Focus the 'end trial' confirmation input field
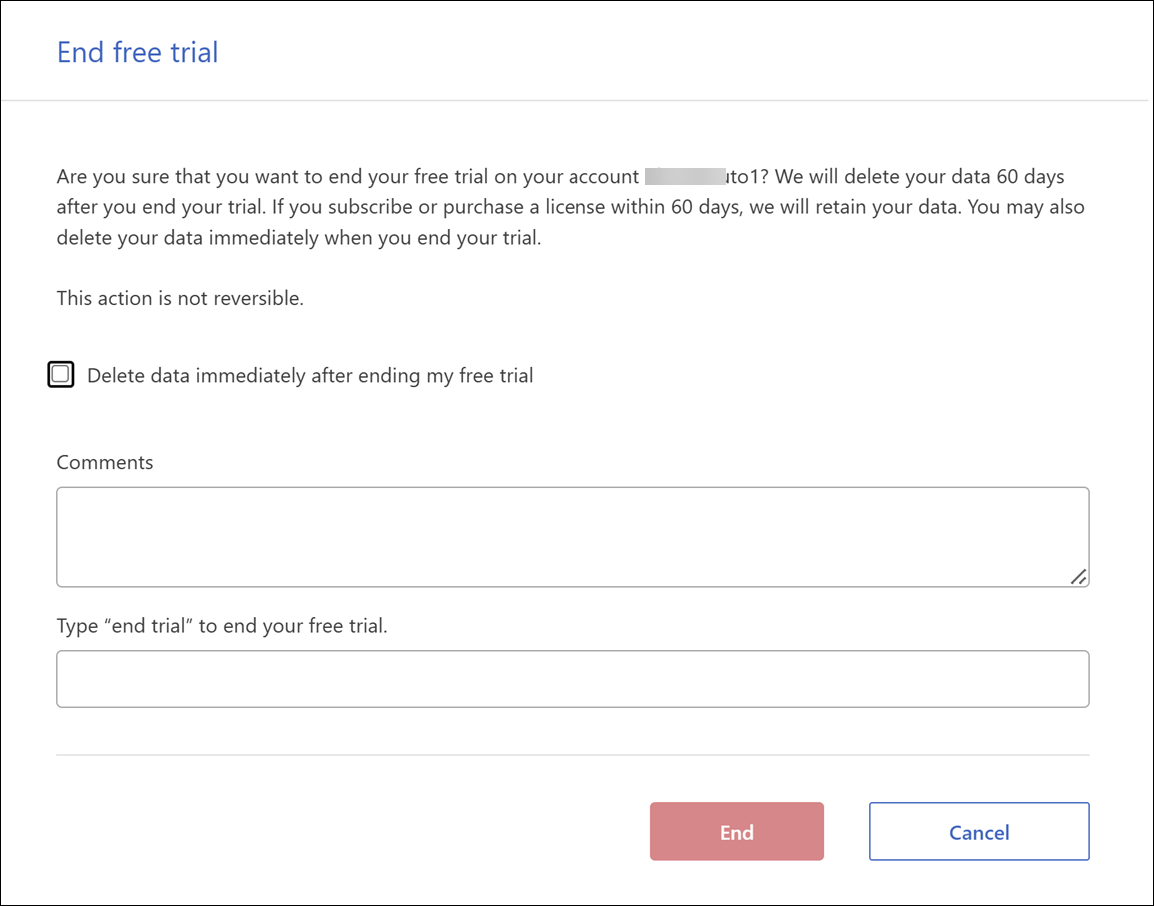1154x906 pixels. [x=572, y=679]
